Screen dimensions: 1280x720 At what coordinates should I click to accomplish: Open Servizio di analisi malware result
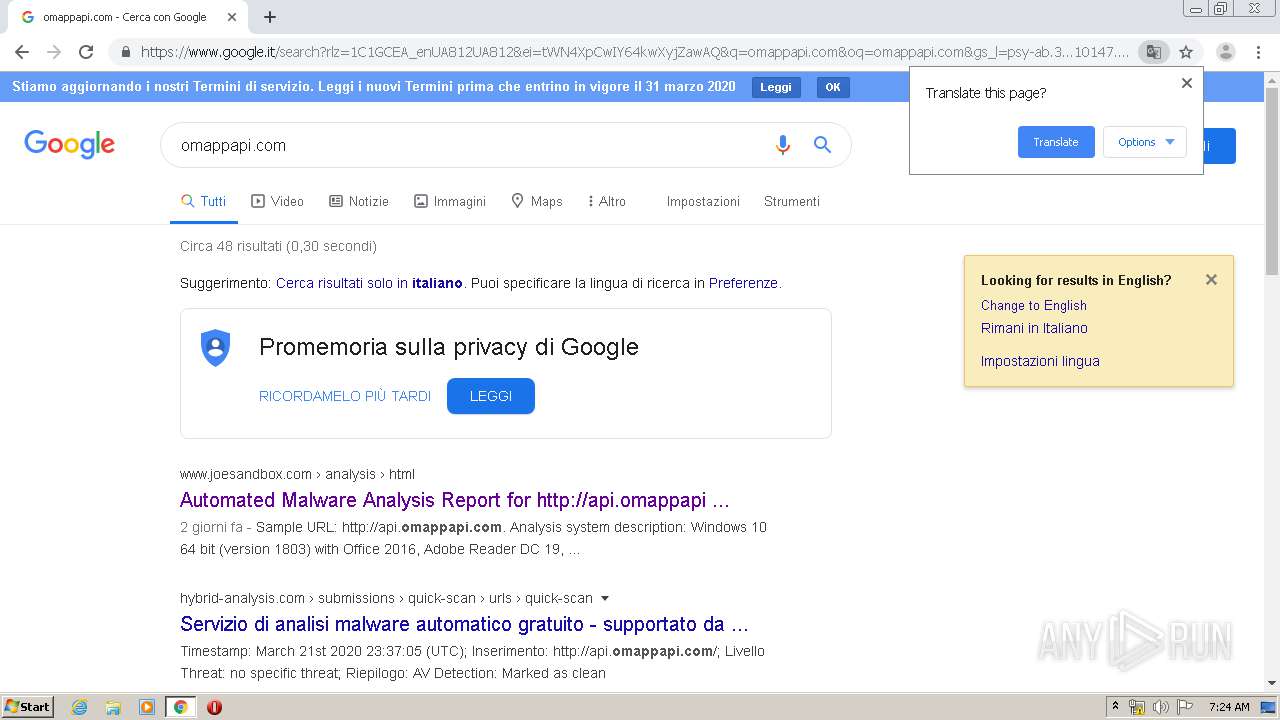tap(465, 624)
